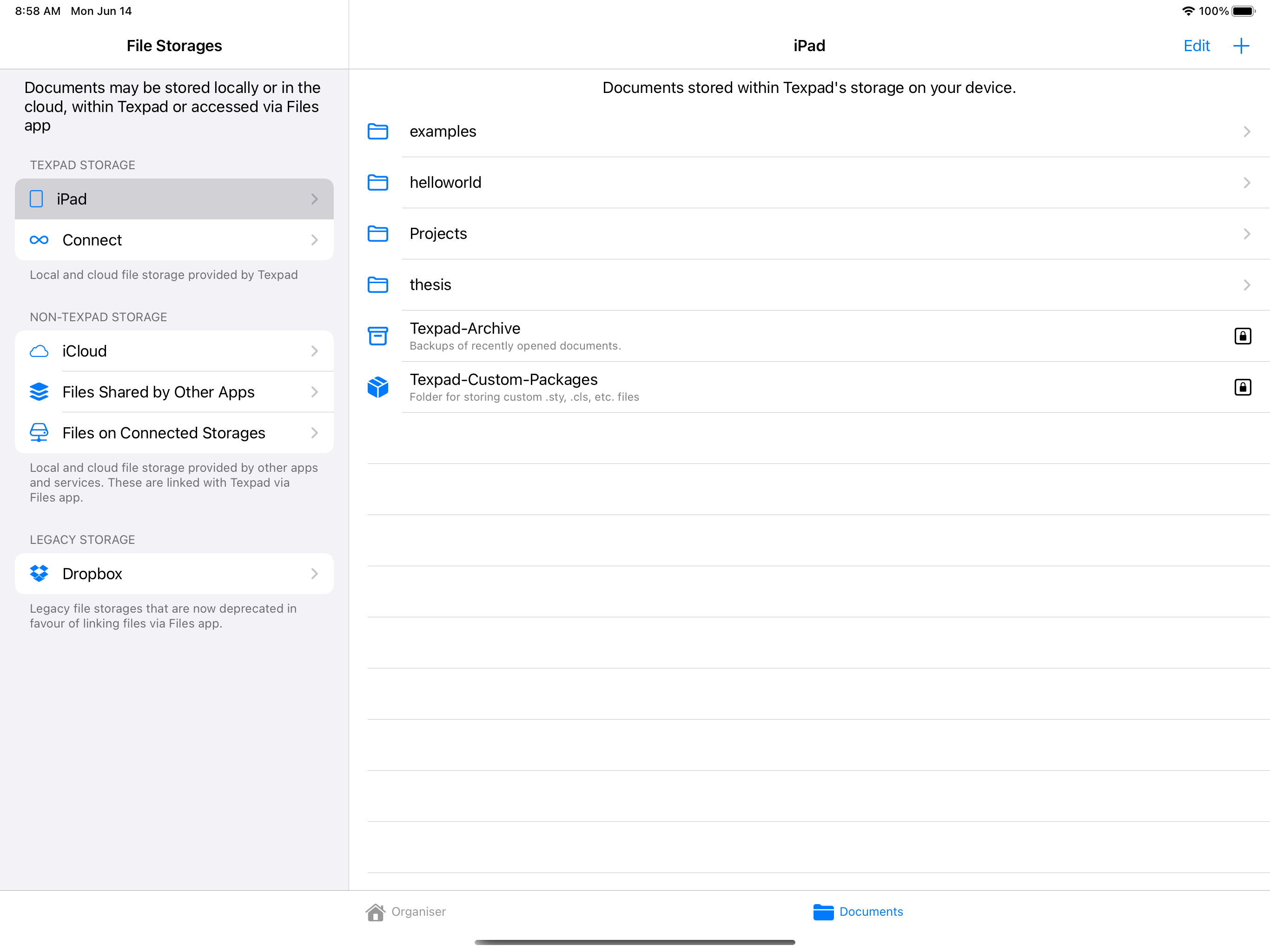Expand the Projects folder chevron
Image resolution: width=1270 pixels, height=952 pixels.
point(1247,233)
